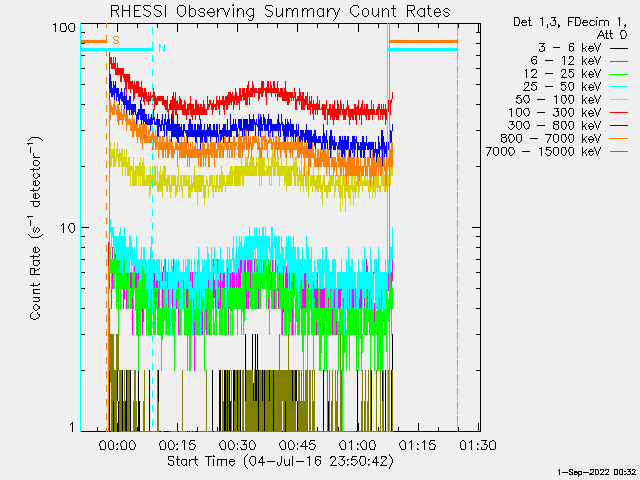
Task: Click the x-axis tick label '01:15'
Action: [418, 445]
